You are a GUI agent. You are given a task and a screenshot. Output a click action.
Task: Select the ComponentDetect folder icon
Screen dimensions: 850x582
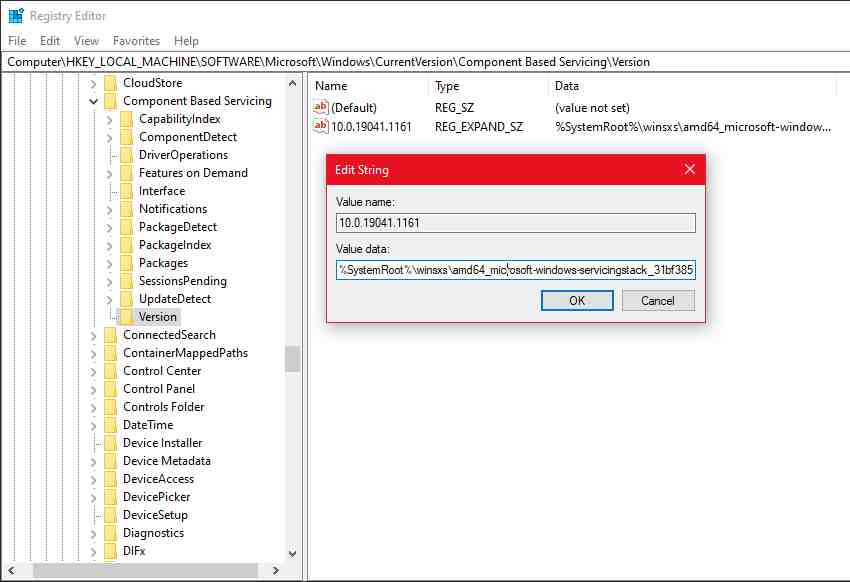(x=126, y=137)
